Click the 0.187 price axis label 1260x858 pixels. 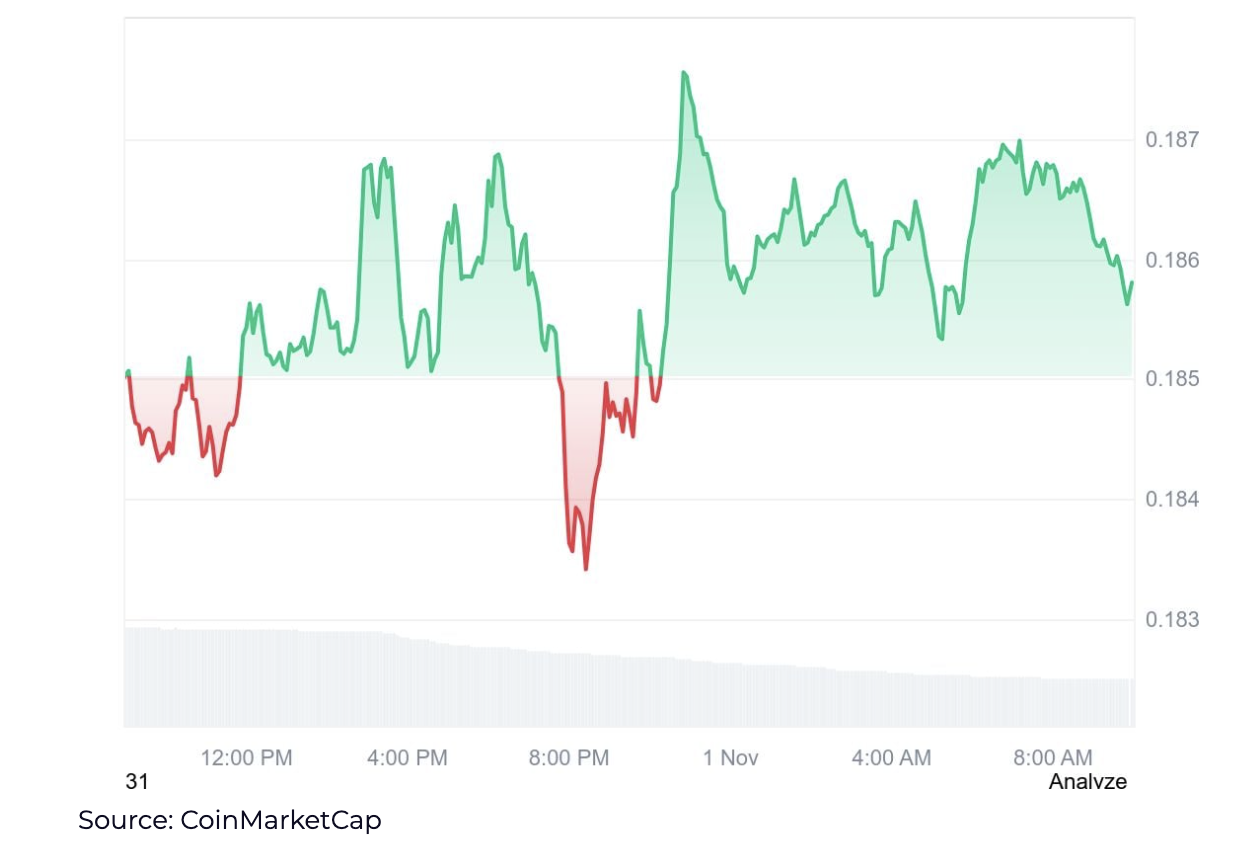click(1172, 139)
